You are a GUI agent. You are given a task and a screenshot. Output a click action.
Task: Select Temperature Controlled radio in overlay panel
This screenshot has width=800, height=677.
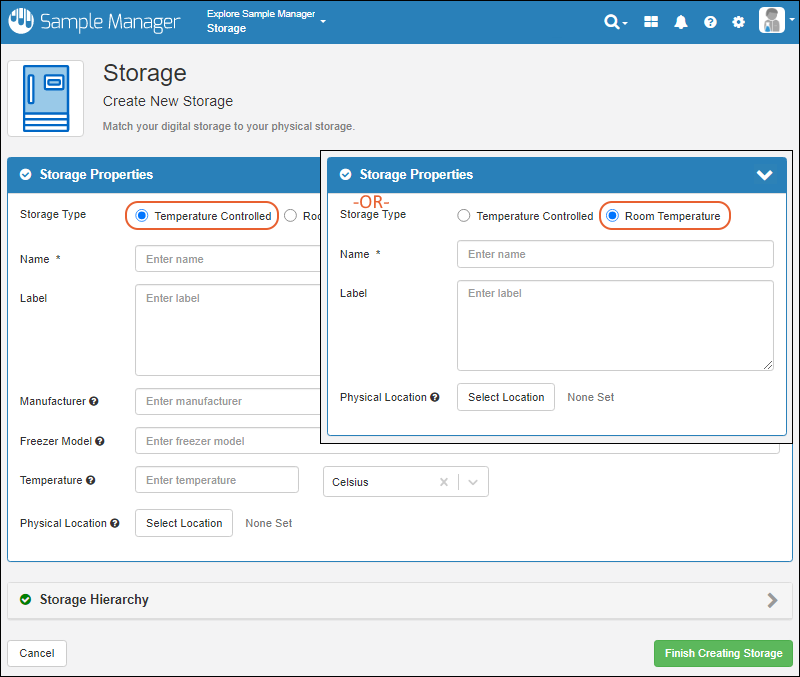pyautogui.click(x=464, y=216)
